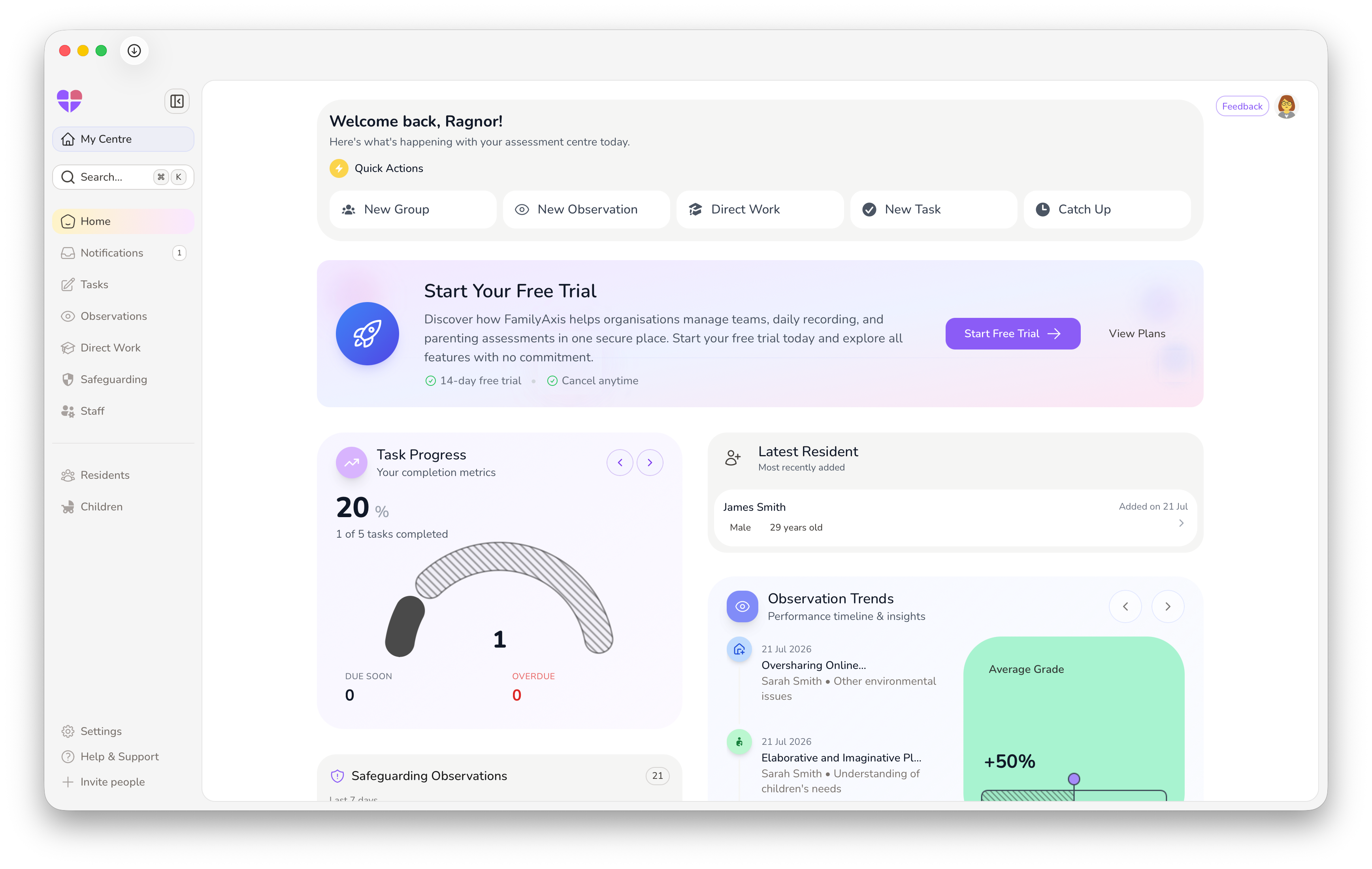Image resolution: width=1372 pixels, height=869 pixels.
Task: Expand James Smith resident chevron
Action: [x=1182, y=523]
